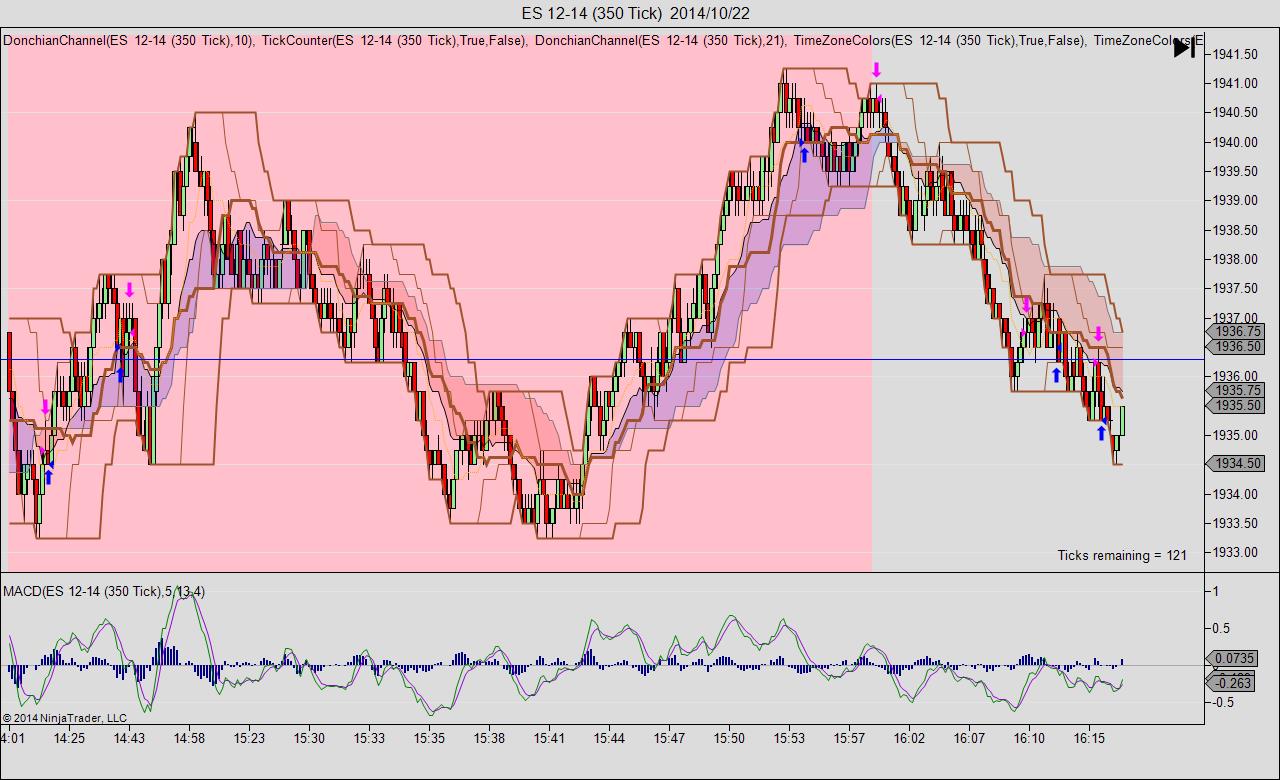Click the 14:25 time axis label
The height and width of the screenshot is (780, 1280).
[70, 738]
